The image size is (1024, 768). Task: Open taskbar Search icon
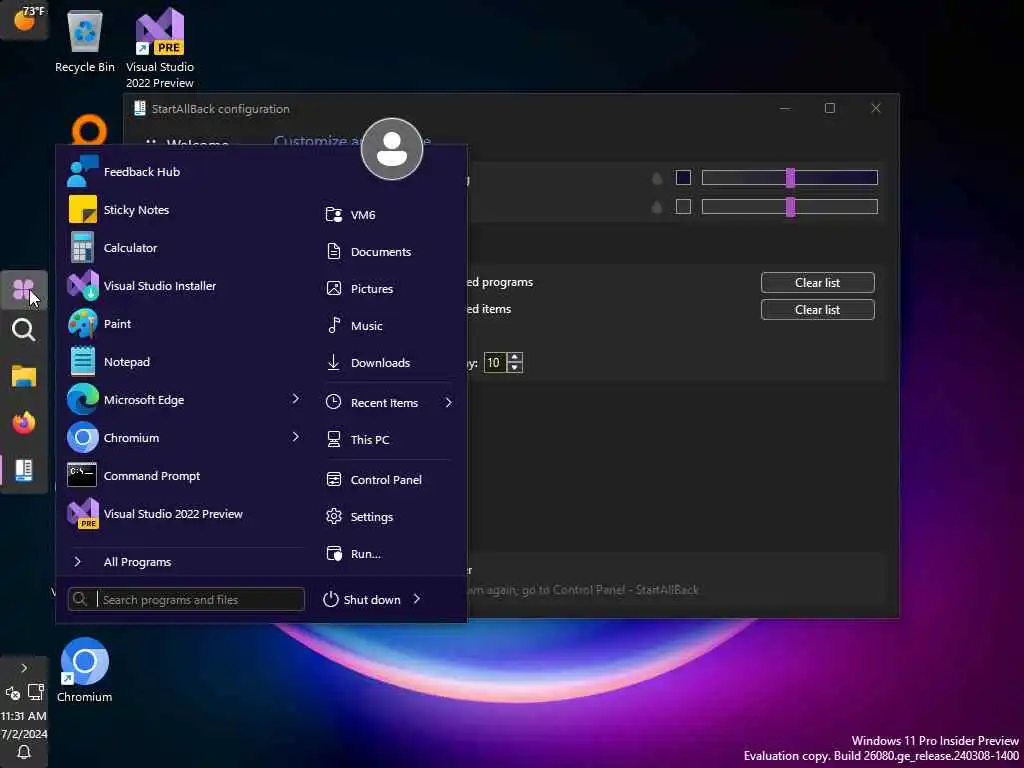(24, 330)
